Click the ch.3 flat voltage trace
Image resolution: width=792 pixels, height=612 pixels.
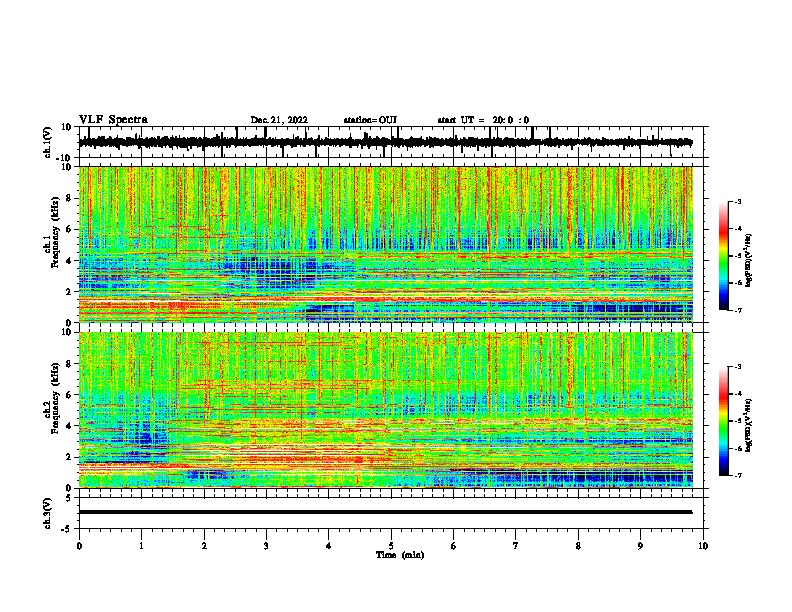tap(386, 512)
